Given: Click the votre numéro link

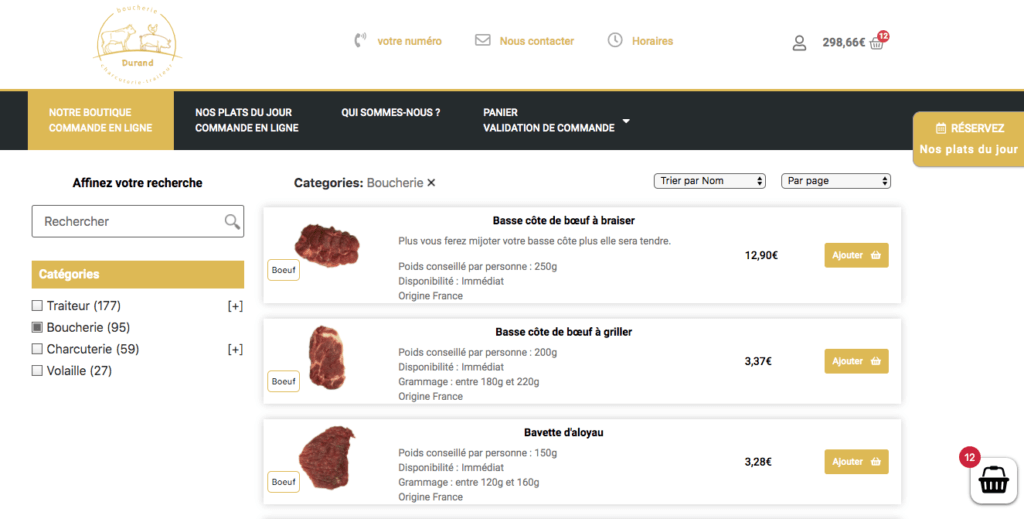Looking at the screenshot, I should click(409, 41).
